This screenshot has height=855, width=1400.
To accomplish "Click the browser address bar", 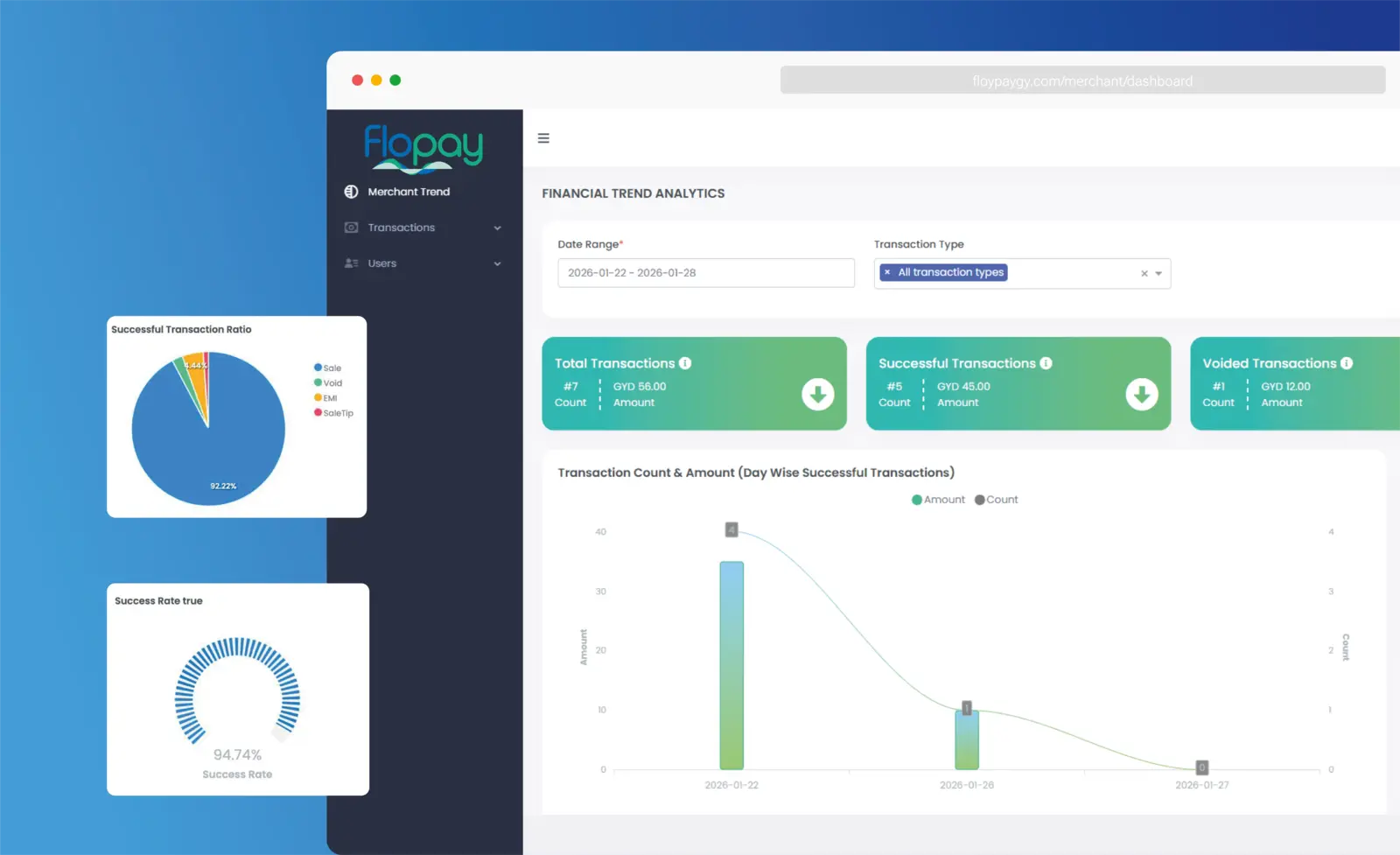I will 1082,81.
